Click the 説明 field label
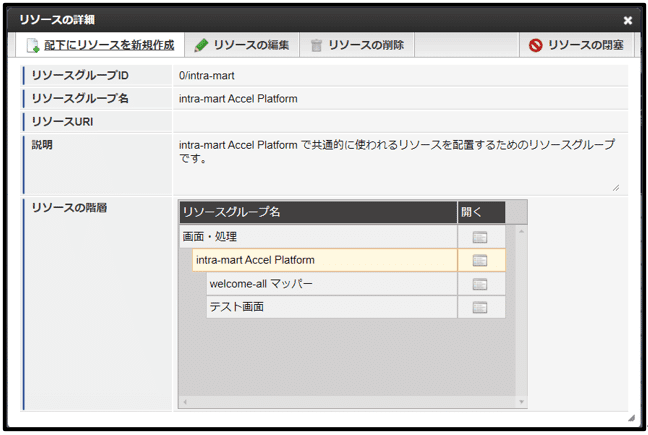The height and width of the screenshot is (435, 648). point(42,145)
